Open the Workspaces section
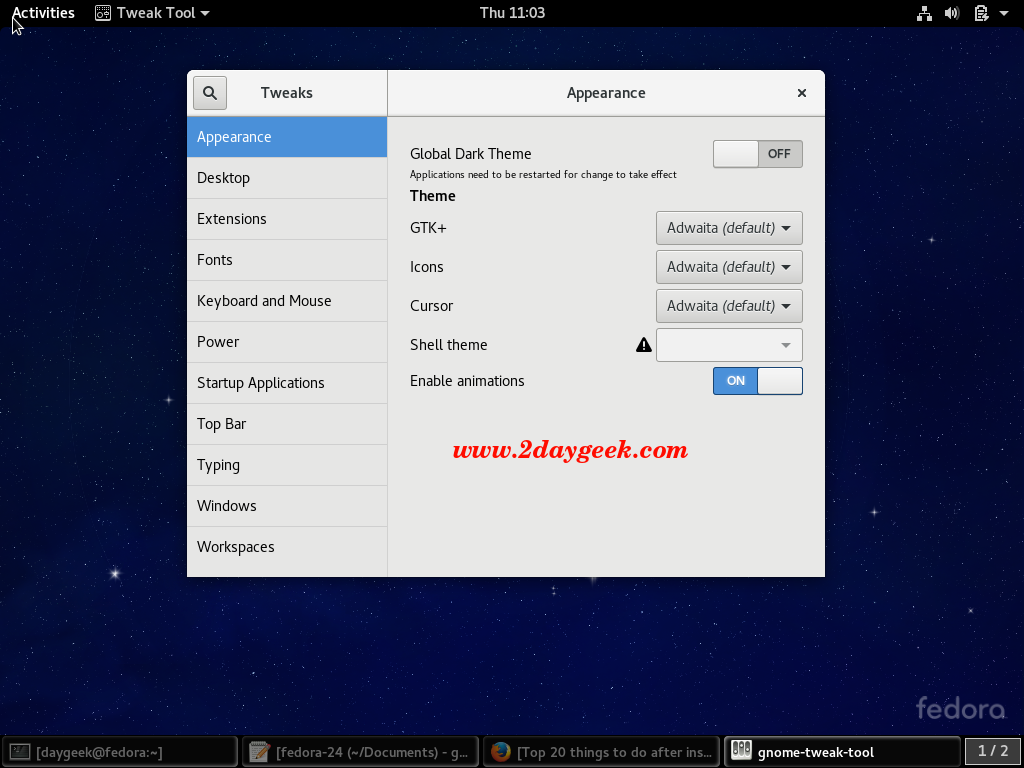1024x768 pixels. [287, 547]
